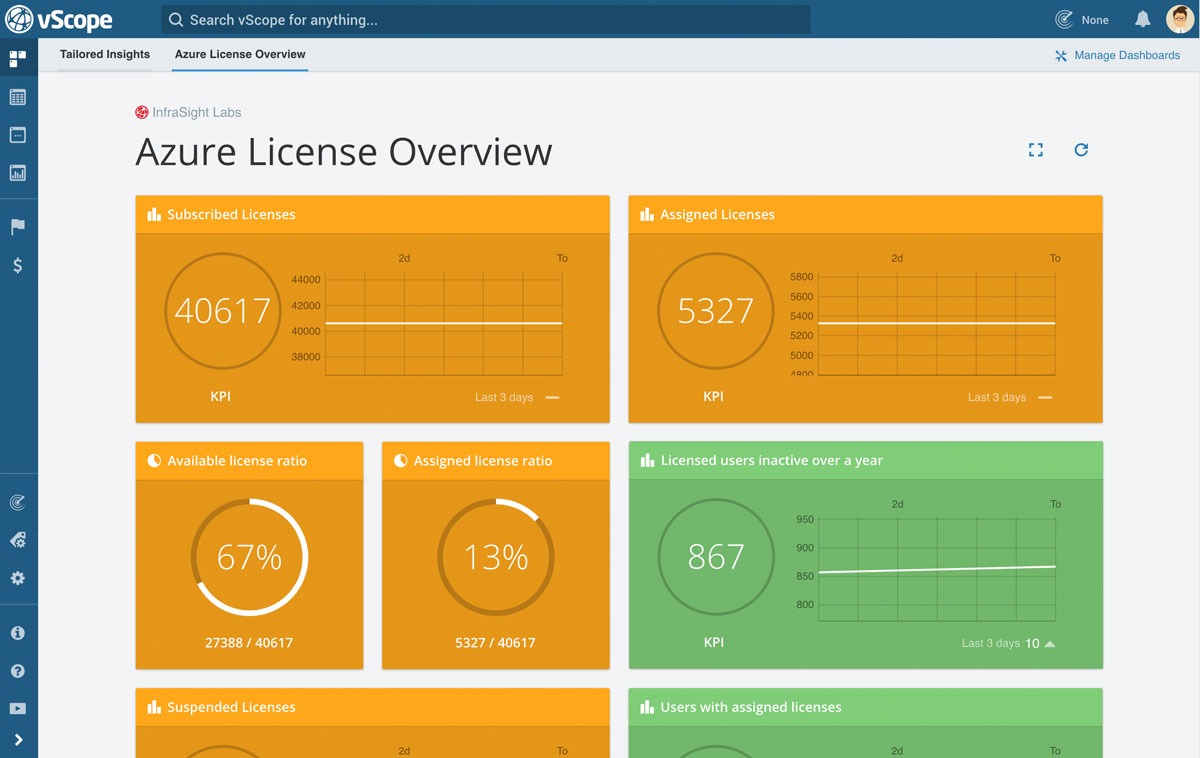1200x758 pixels.
Task: Click pie icon in Assigned license ratio header
Action: coord(400,461)
